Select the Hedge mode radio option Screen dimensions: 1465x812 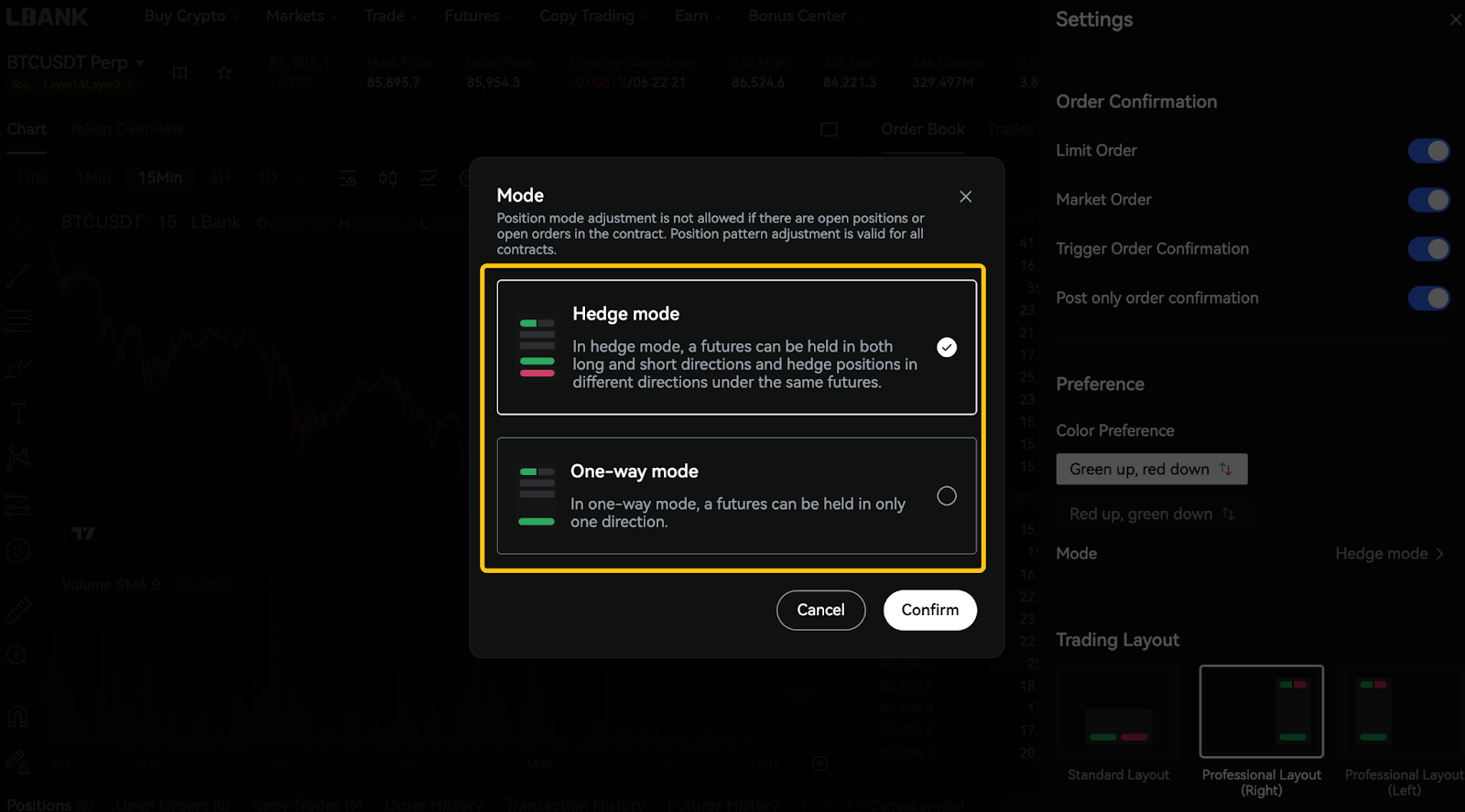click(x=947, y=347)
